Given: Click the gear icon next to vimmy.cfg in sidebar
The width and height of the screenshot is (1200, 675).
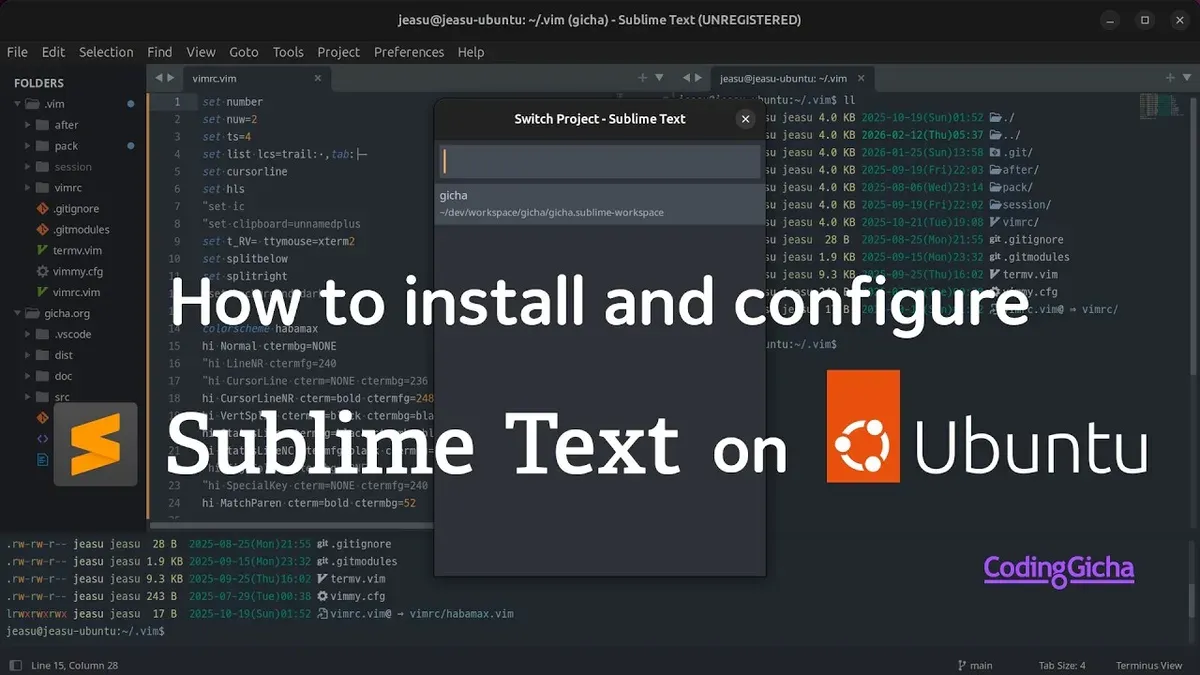Looking at the screenshot, I should [42, 271].
